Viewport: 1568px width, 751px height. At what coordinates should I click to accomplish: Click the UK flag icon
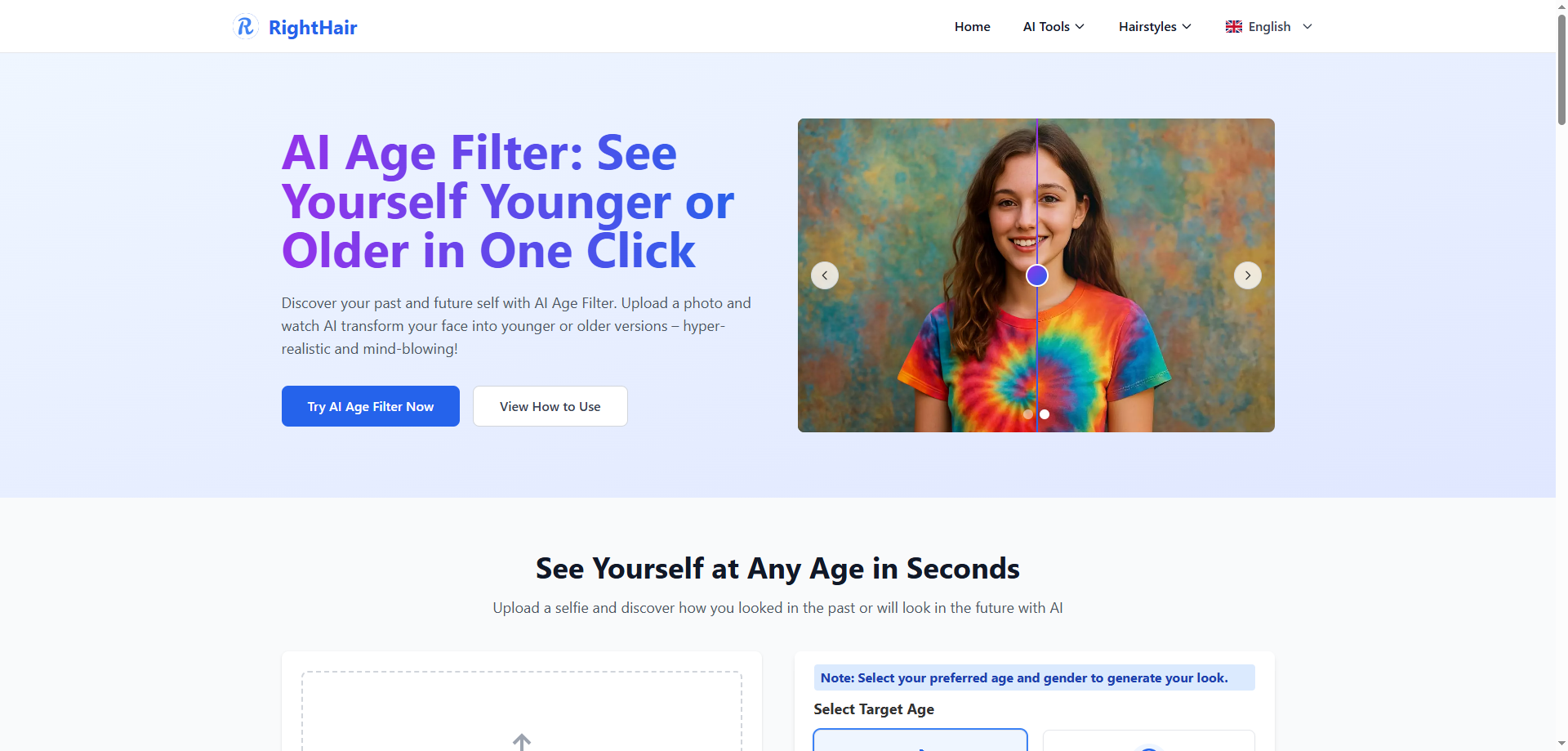tap(1234, 27)
